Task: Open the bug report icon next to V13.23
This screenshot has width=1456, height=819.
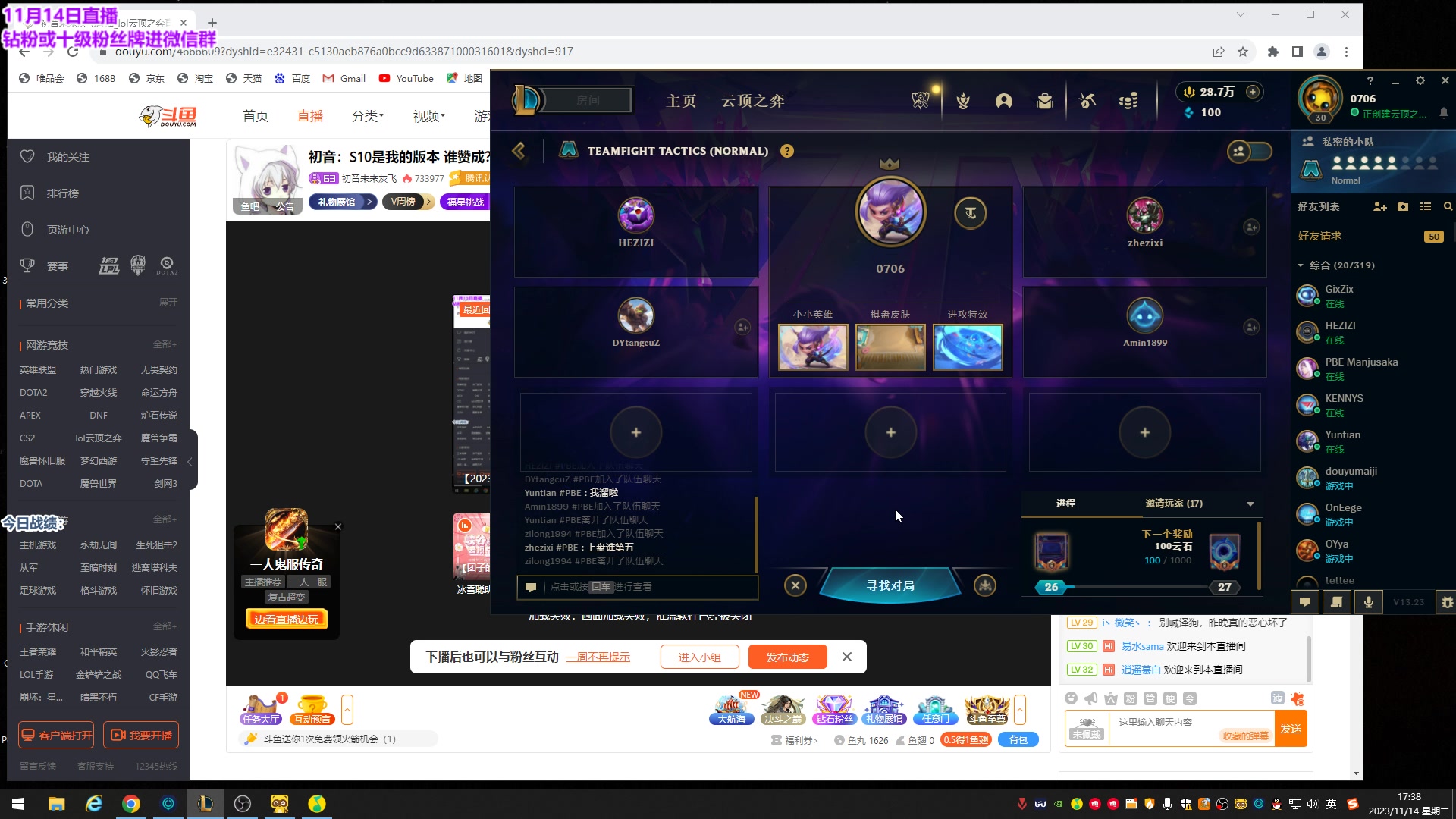Action: click(x=1448, y=601)
